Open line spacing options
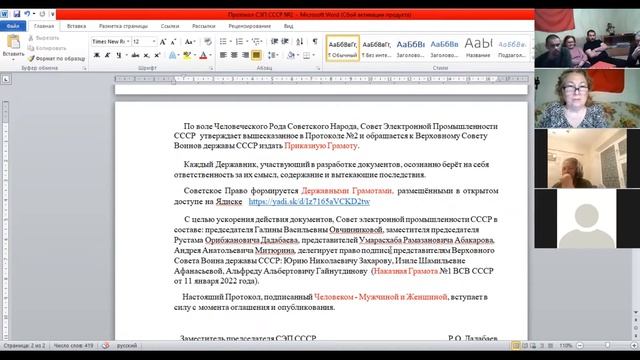This screenshot has height=360, width=640. click(273, 55)
